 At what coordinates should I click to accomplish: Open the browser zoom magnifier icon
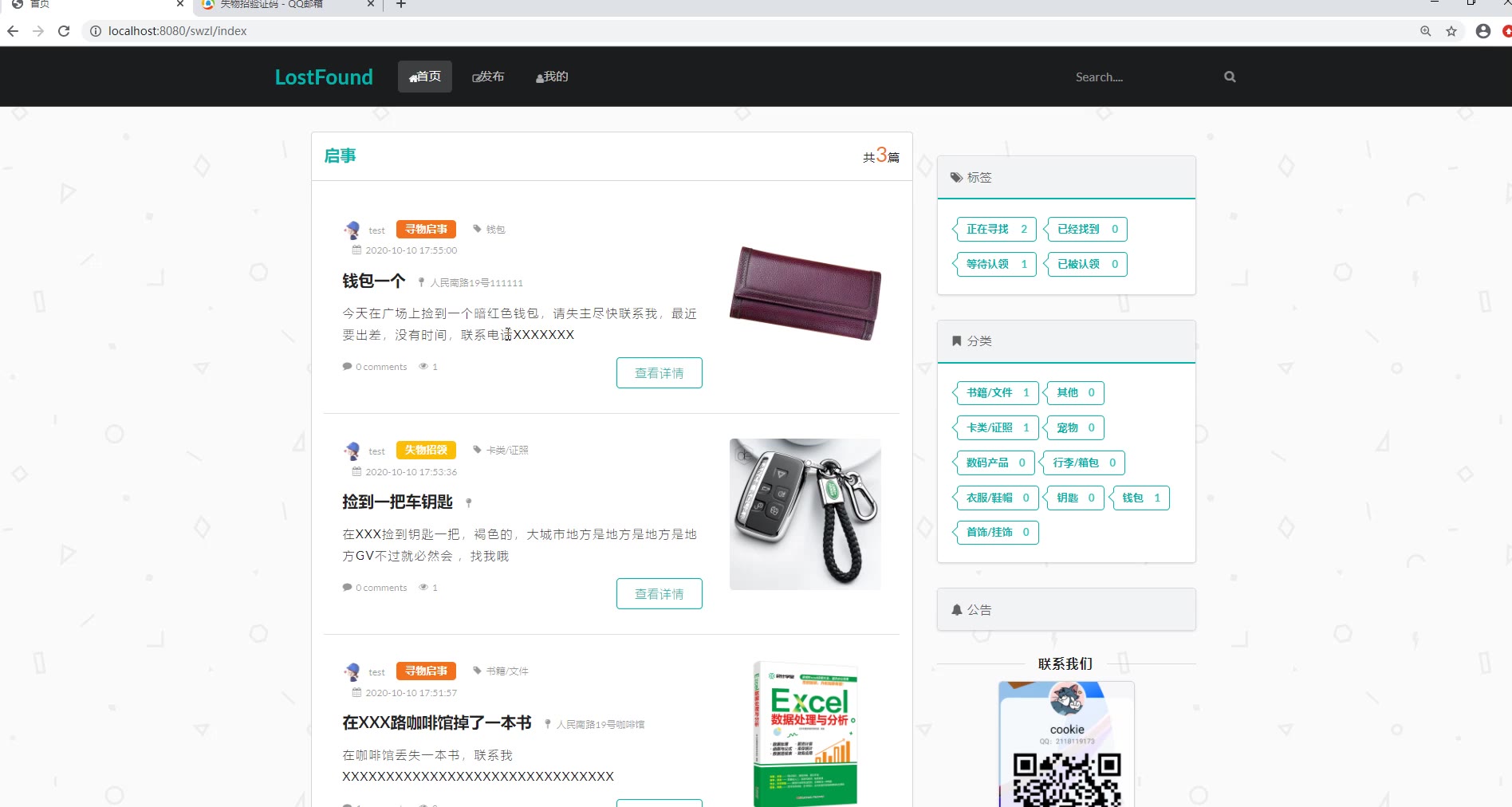tap(1426, 31)
